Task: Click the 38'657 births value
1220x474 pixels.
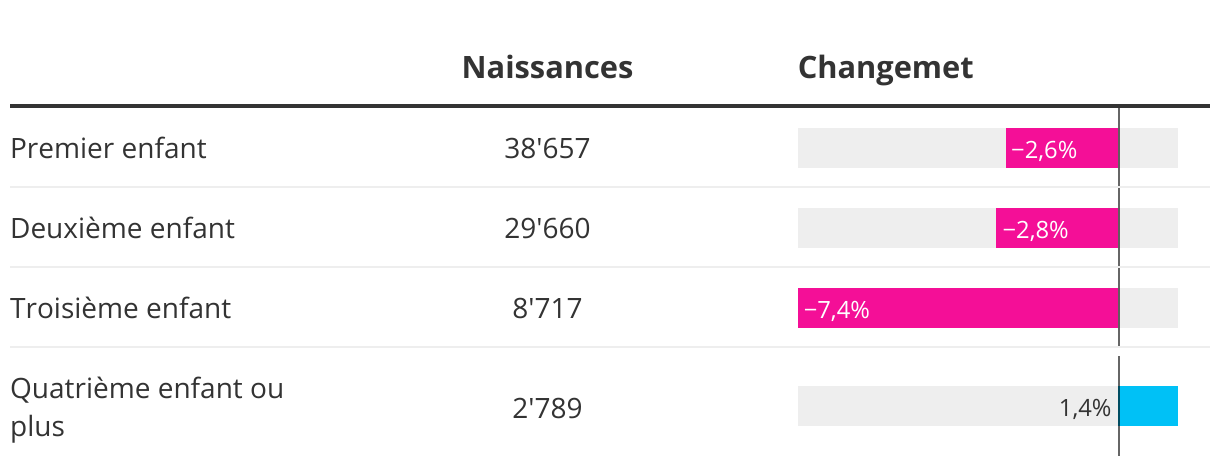Action: [547, 149]
